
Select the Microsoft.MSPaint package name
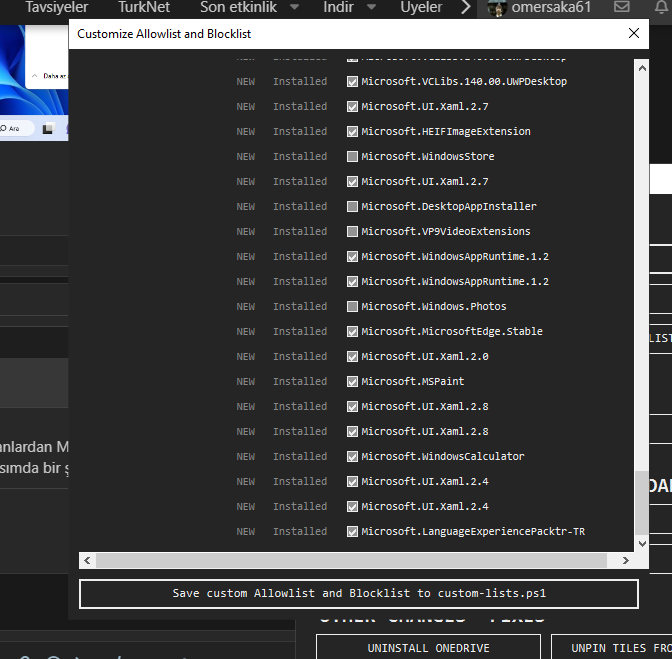tap(413, 381)
